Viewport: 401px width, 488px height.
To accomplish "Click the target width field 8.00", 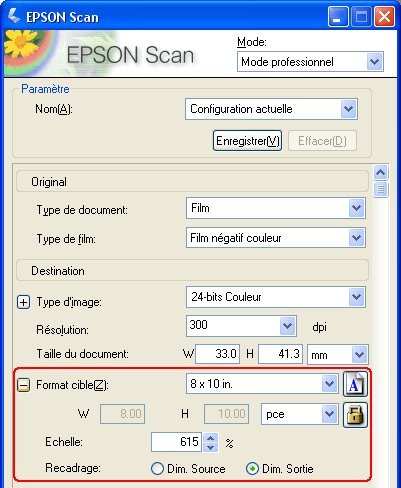I will click(122, 414).
